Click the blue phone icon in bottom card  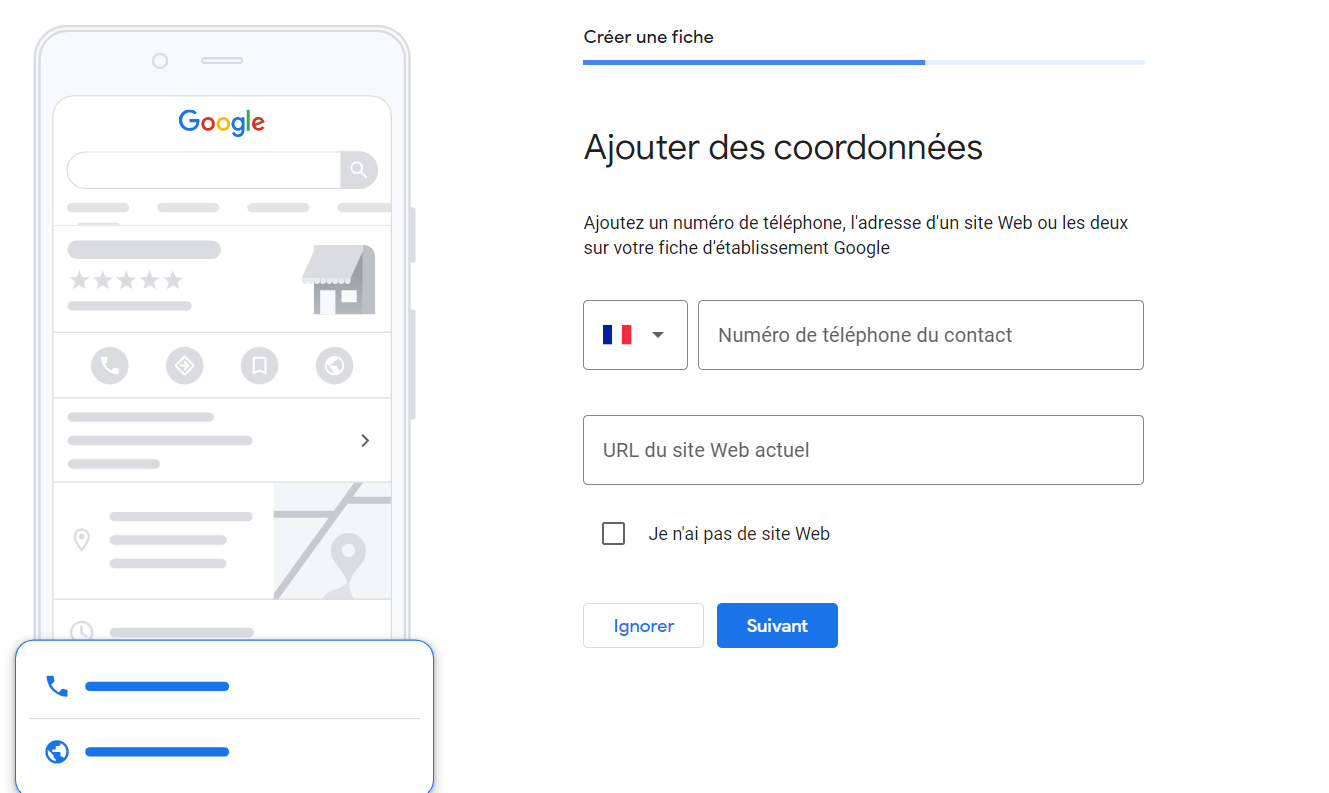(x=57, y=686)
